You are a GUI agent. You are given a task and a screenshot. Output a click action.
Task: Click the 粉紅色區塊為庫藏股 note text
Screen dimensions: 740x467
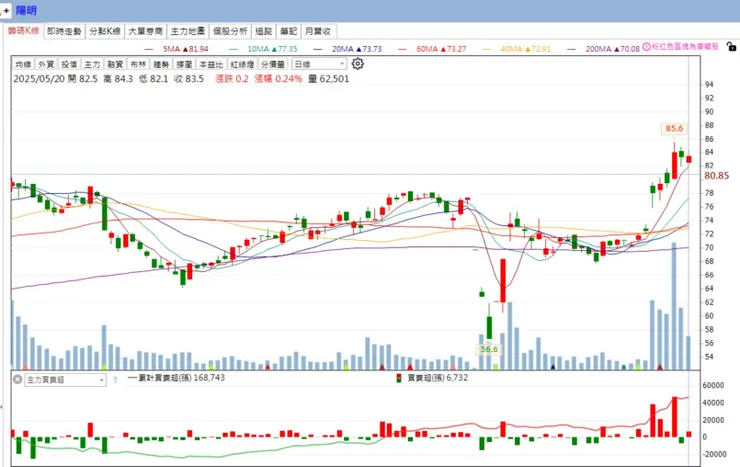(685, 47)
